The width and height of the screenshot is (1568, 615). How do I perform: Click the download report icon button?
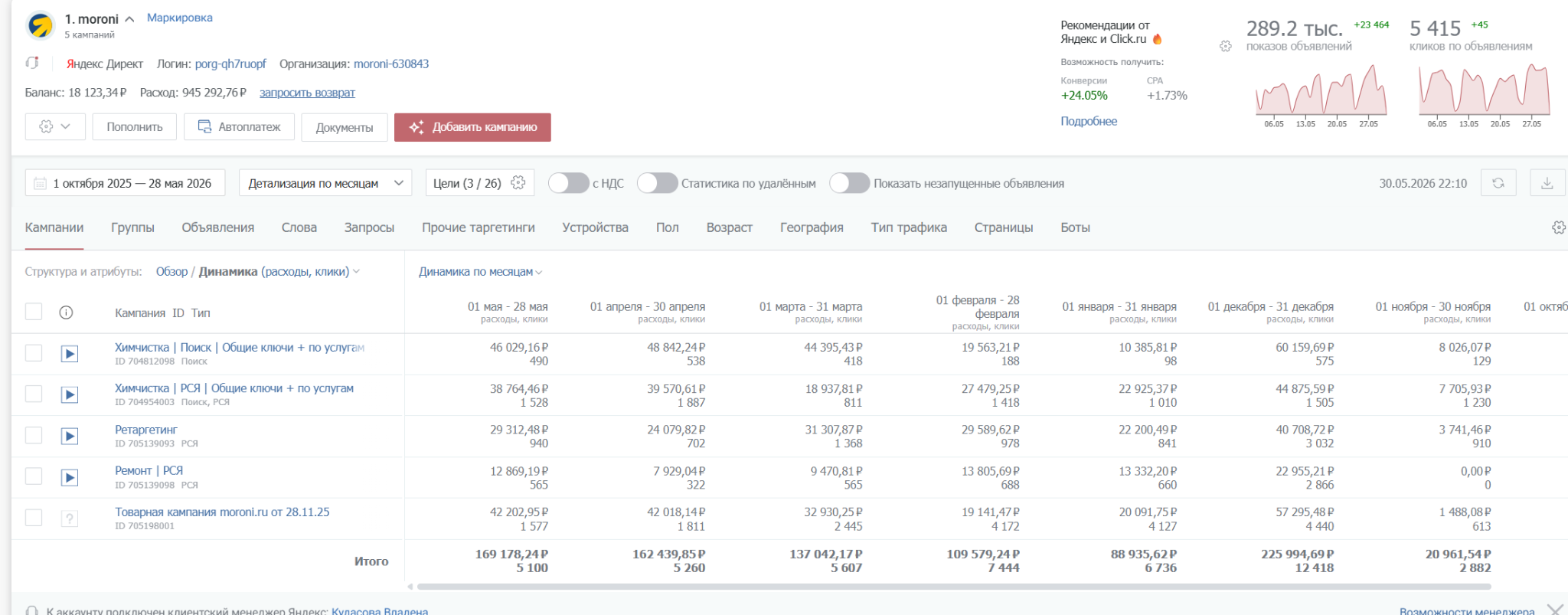pos(1547,183)
